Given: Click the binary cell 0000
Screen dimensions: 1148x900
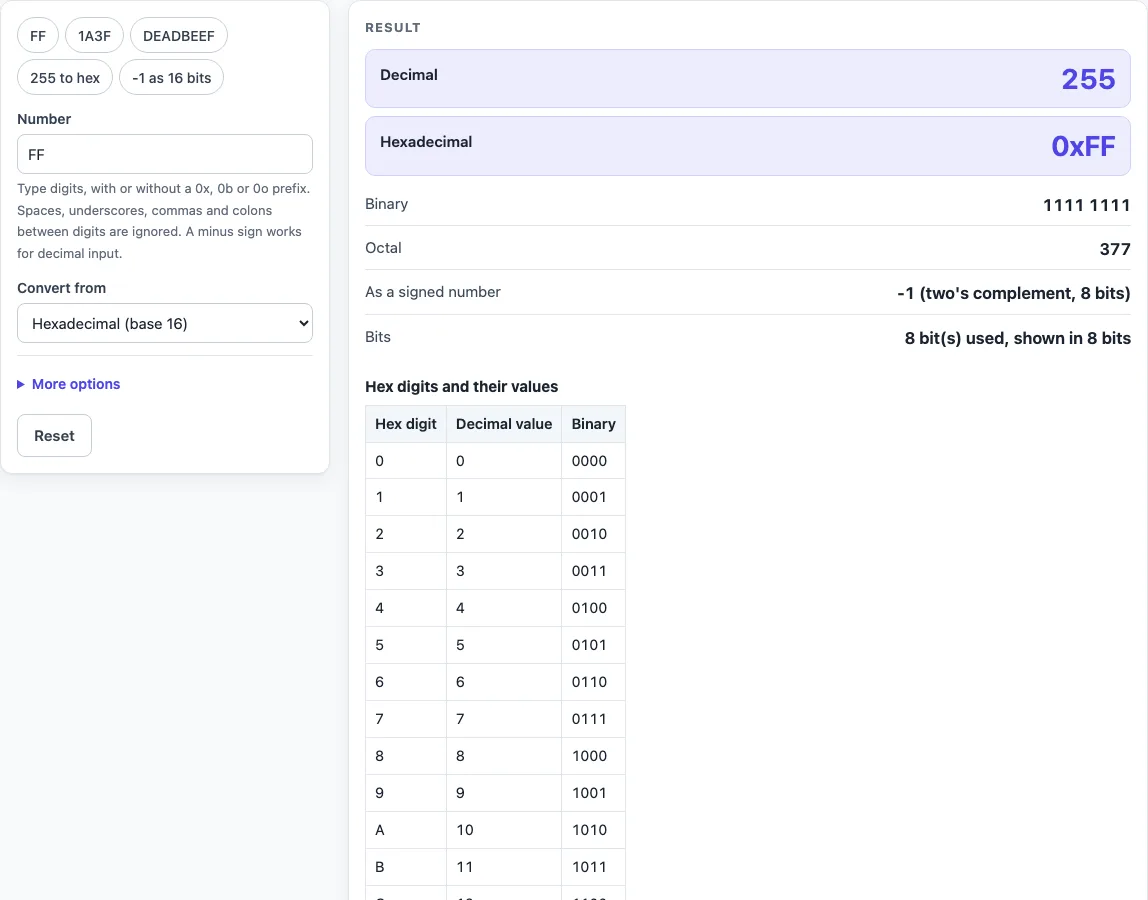Looking at the screenshot, I should [x=593, y=461].
